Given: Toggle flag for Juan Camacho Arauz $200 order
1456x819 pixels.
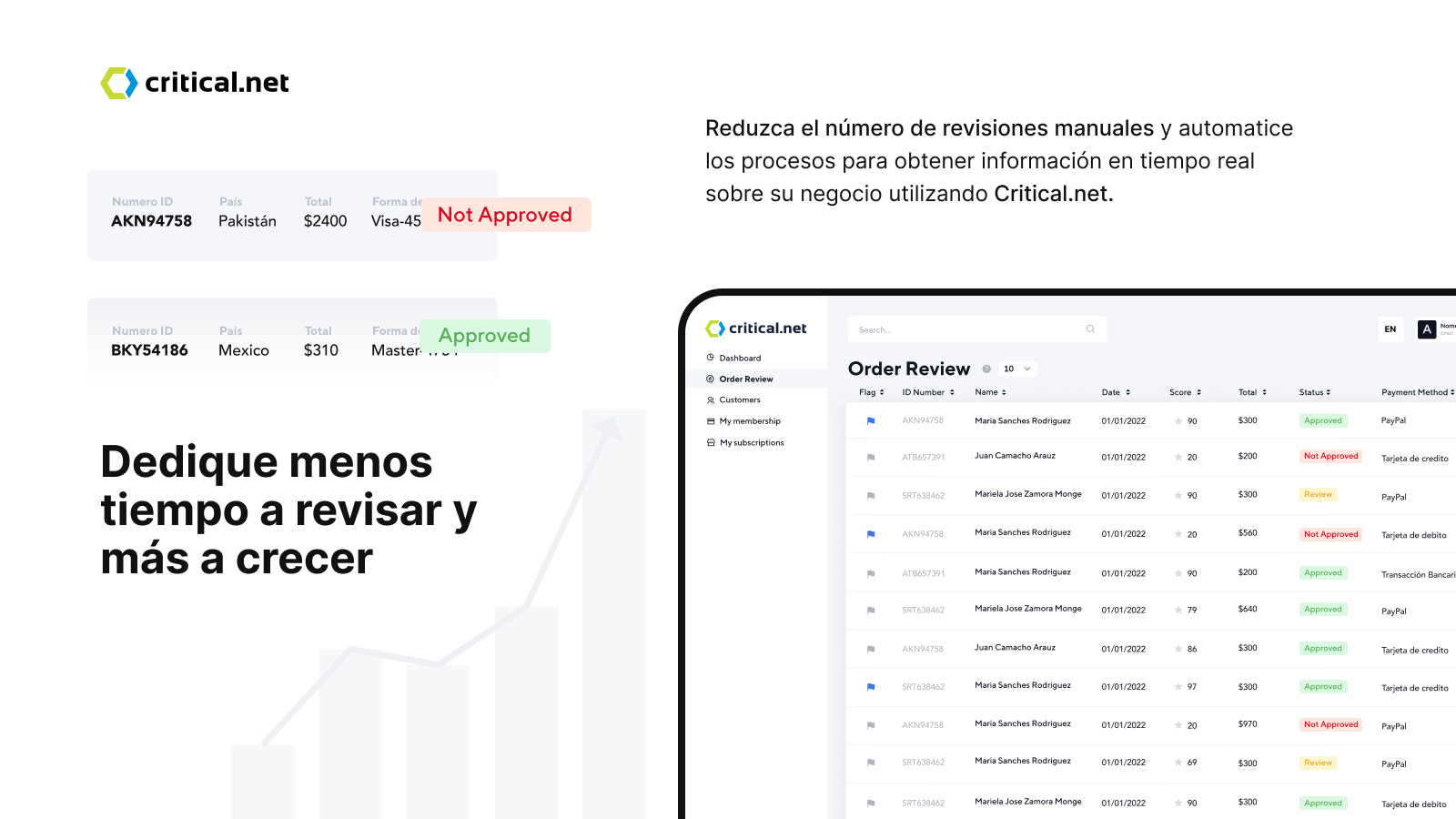Looking at the screenshot, I should click(x=871, y=457).
